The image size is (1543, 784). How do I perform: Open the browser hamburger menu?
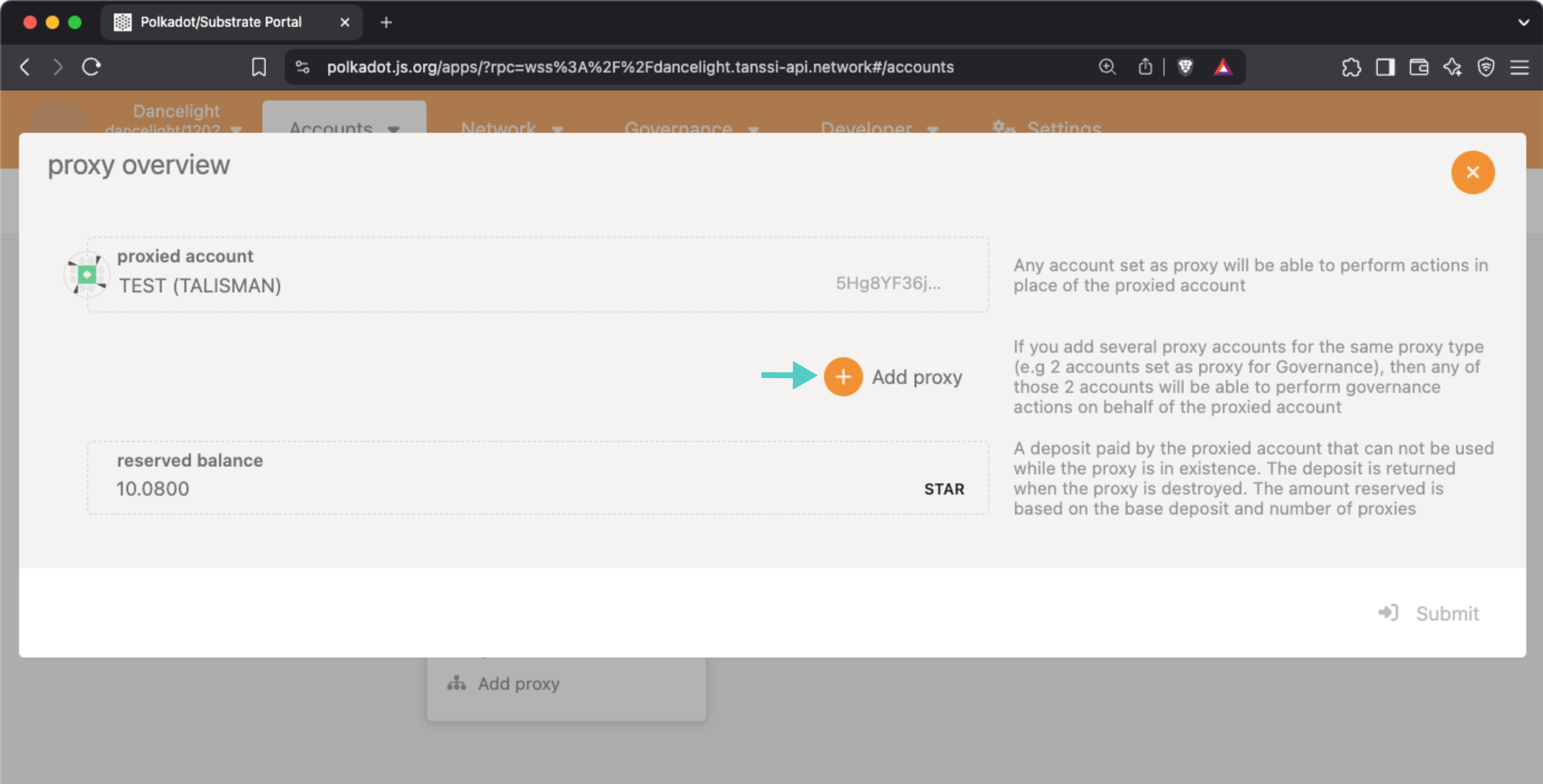tap(1519, 67)
